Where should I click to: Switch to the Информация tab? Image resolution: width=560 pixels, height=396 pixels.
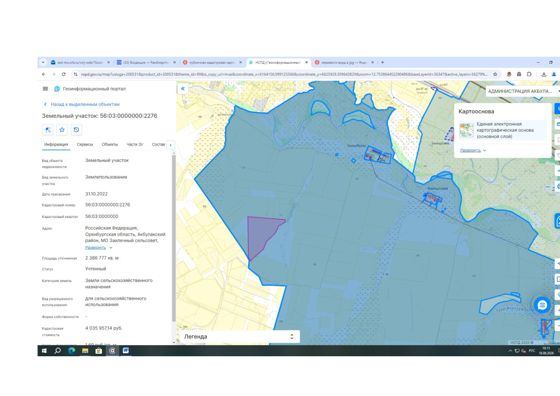tap(56, 145)
